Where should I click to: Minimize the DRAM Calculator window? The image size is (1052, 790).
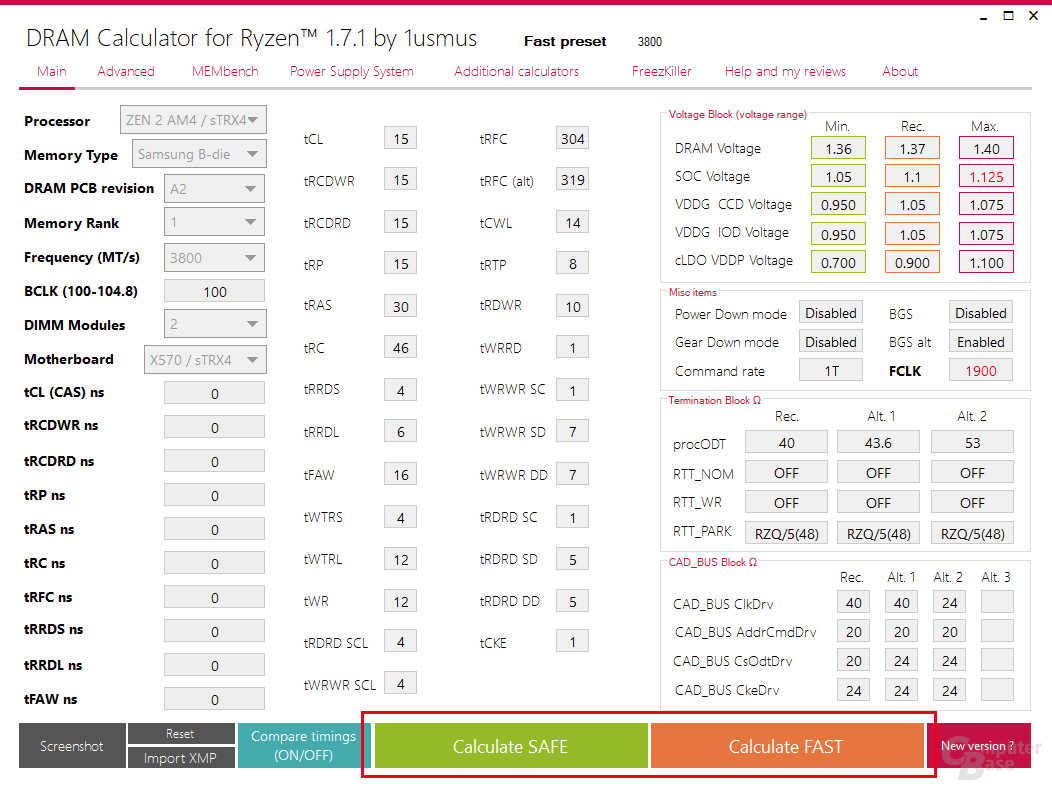click(984, 17)
